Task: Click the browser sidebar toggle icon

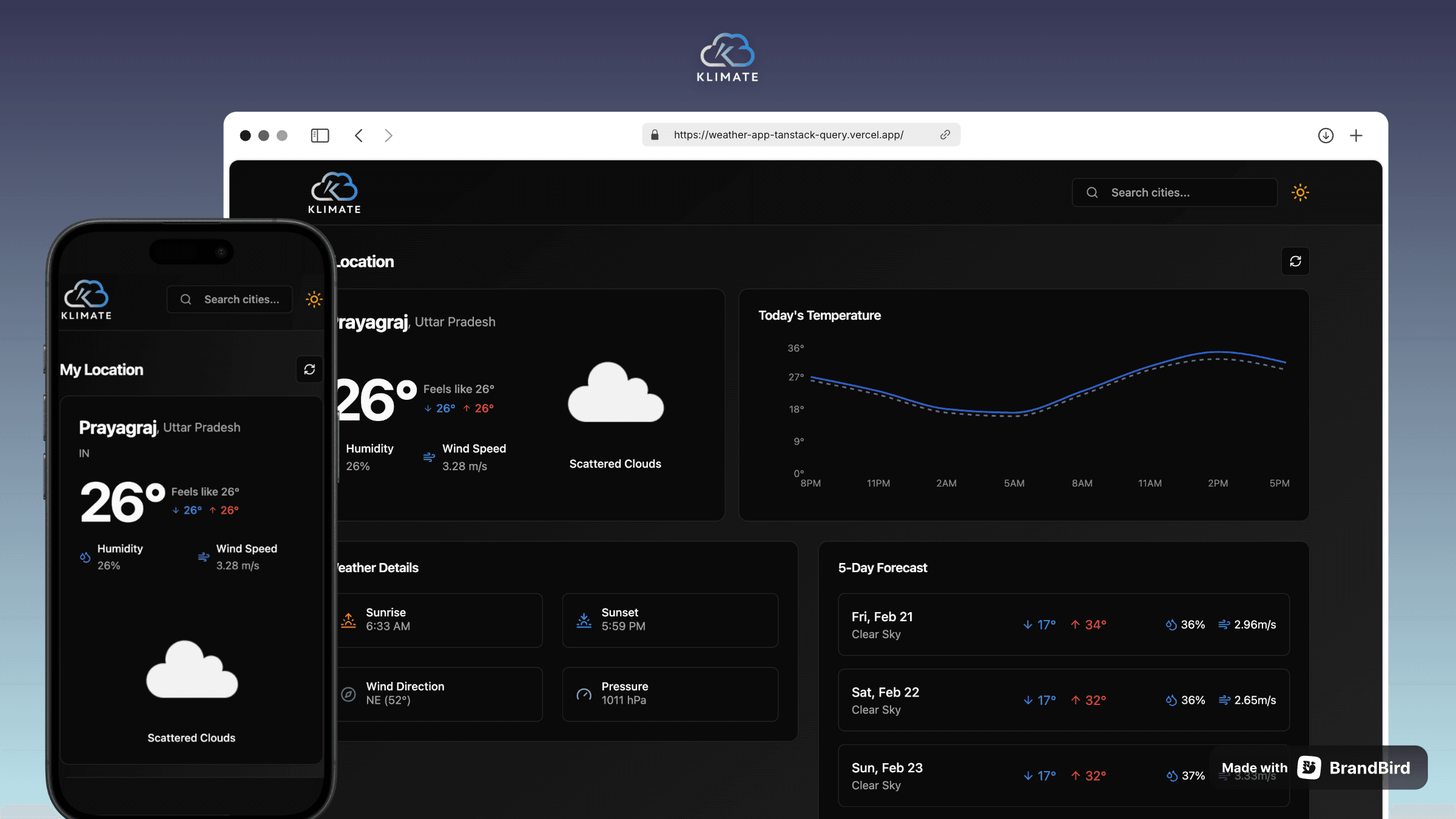Action: 320,135
